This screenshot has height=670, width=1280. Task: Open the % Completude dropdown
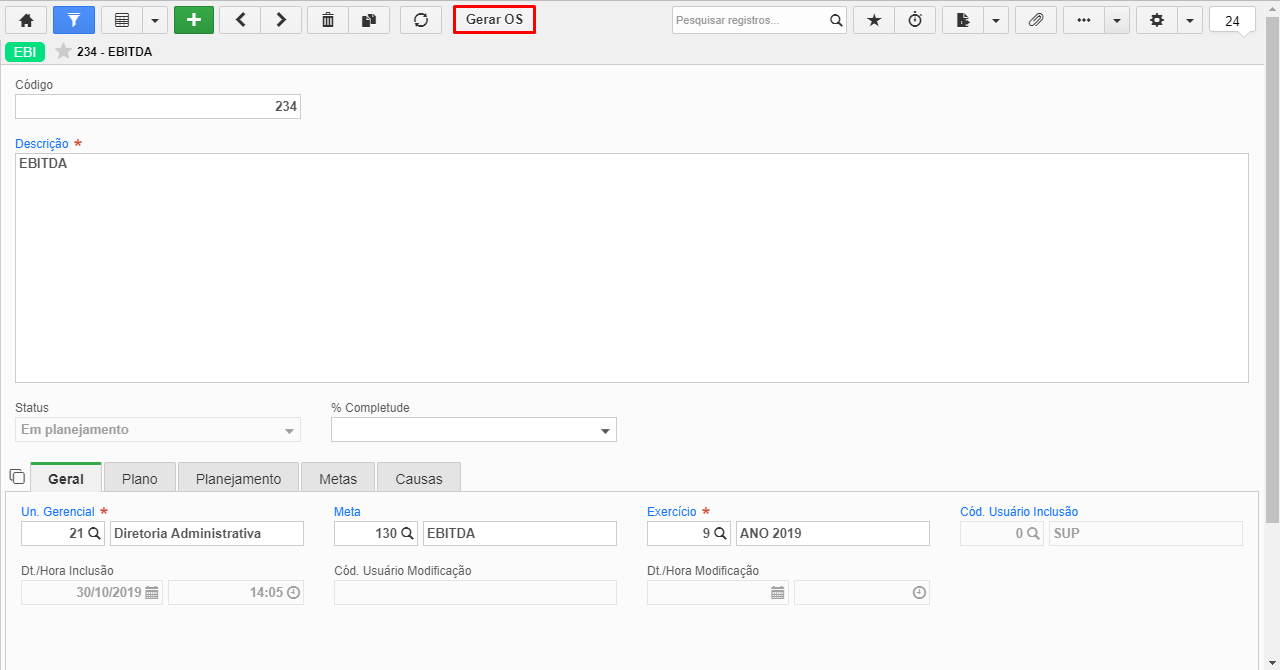474,430
